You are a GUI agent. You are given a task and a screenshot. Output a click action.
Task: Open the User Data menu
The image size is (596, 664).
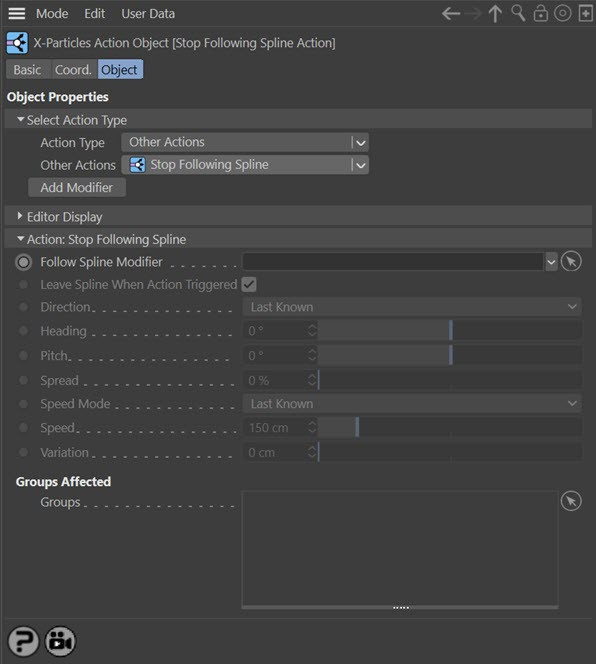(x=148, y=14)
